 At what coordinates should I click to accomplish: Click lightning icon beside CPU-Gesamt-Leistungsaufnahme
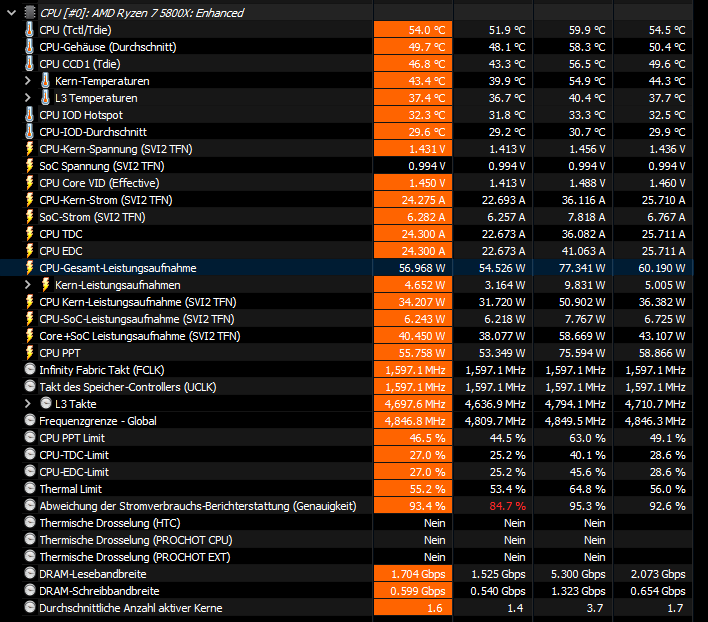pos(29,268)
